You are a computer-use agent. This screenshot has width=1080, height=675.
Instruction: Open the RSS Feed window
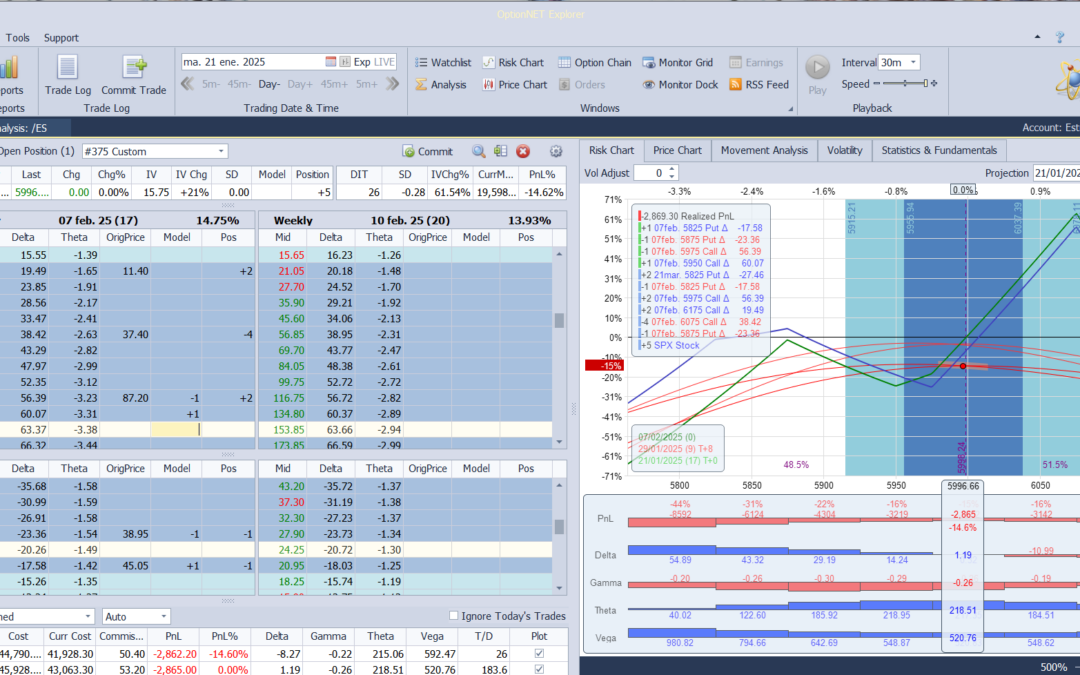(x=759, y=85)
